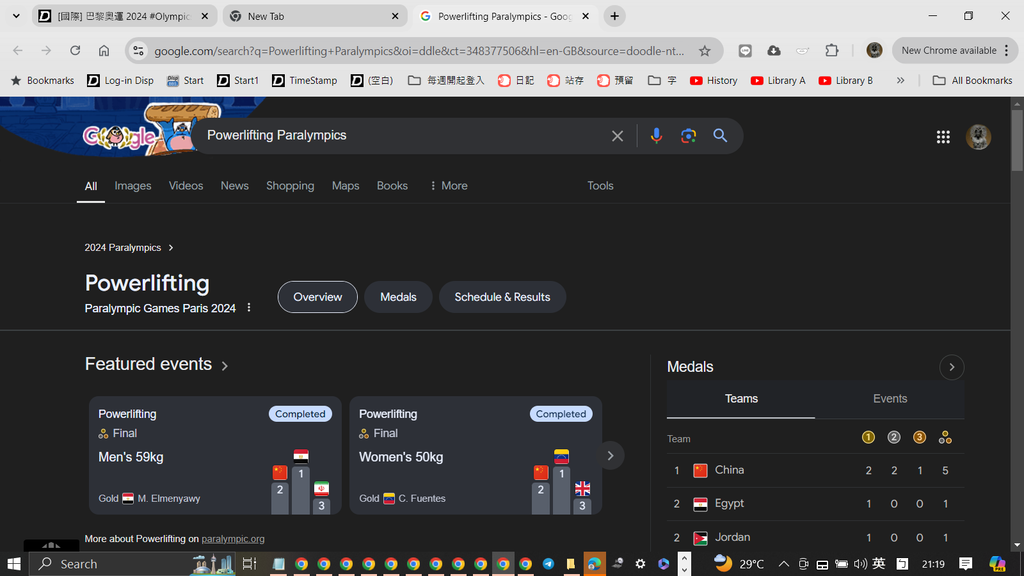Open the Tools search option
Viewport: 1024px width, 576px height.
click(x=600, y=185)
